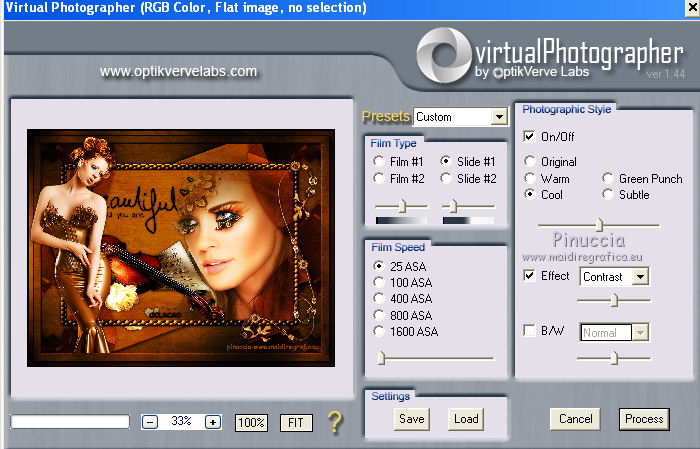Choose 100 ASA film speed

click(x=379, y=282)
